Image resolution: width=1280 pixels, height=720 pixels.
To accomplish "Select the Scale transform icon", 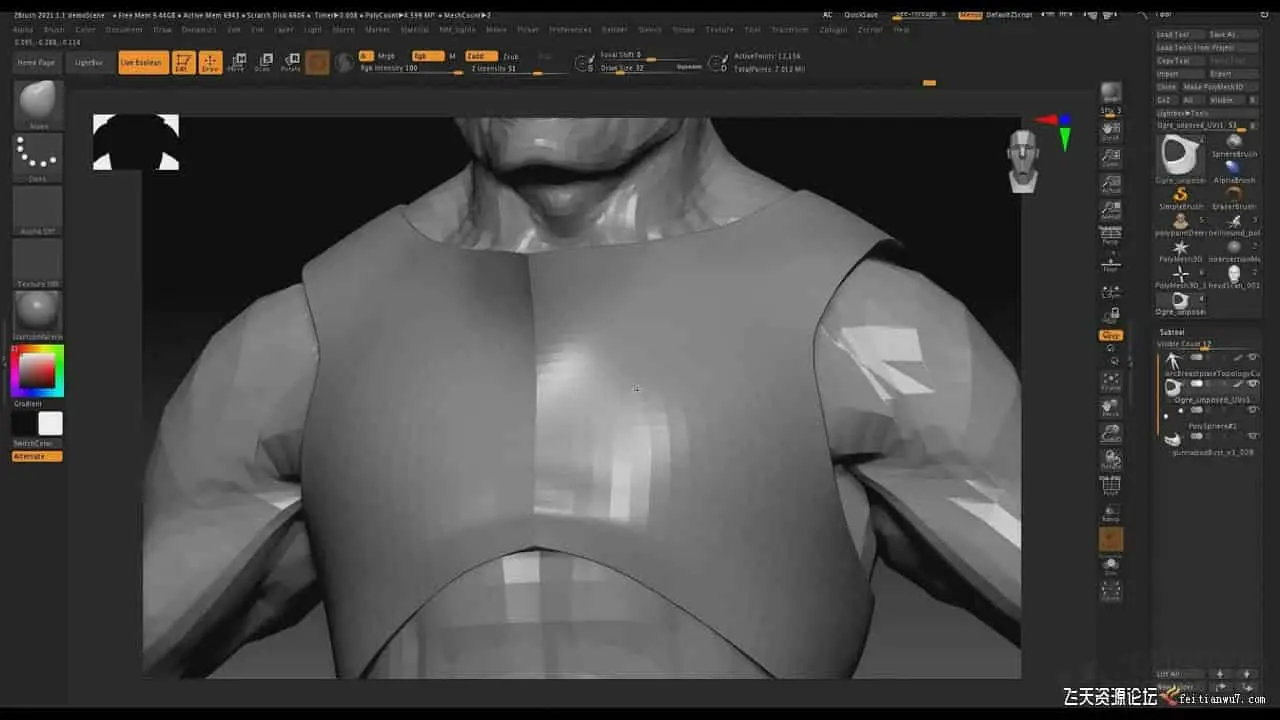I will [263, 63].
